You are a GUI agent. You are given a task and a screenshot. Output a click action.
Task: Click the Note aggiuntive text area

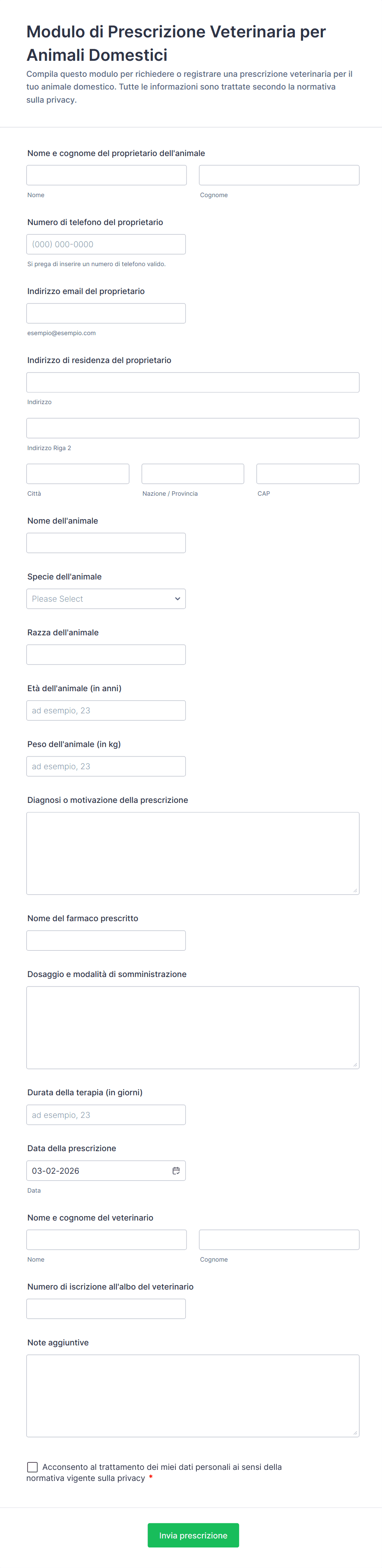coord(193,1396)
